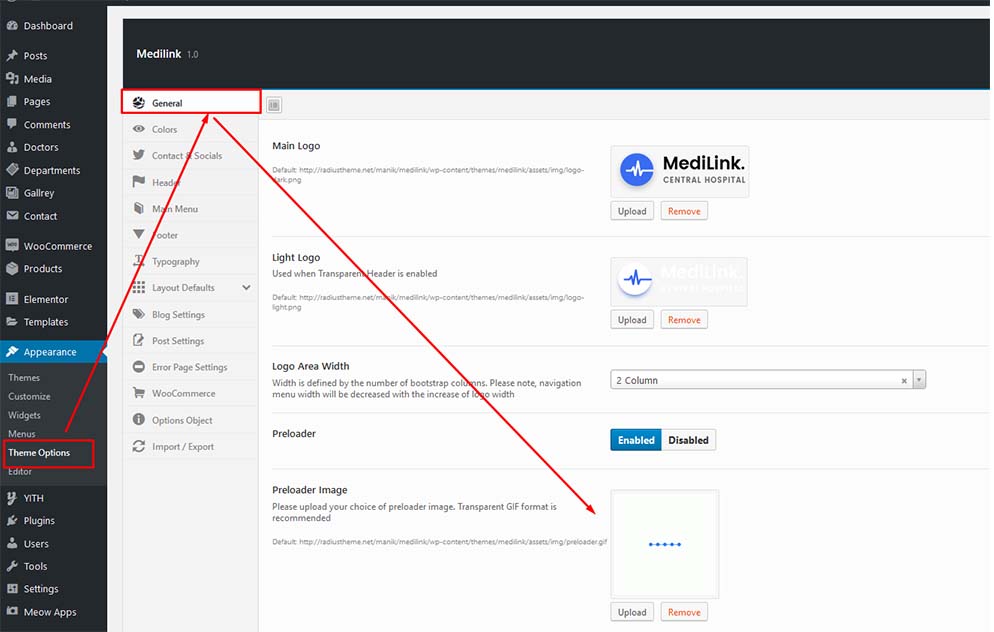Click the Comments bubble icon
Viewport: 994px width, 632px height.
coord(12,124)
